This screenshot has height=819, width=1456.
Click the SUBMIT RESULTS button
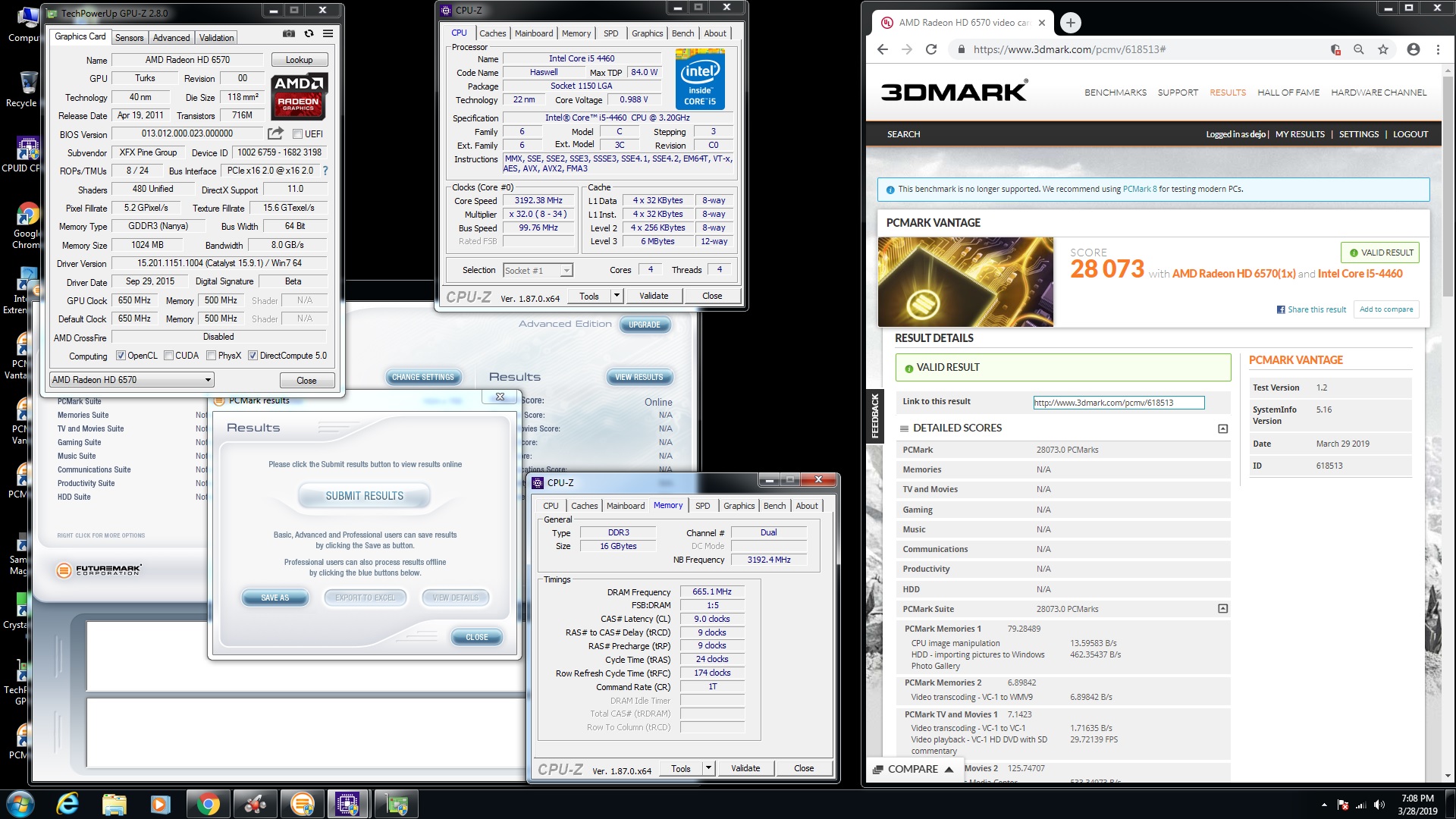(x=365, y=496)
